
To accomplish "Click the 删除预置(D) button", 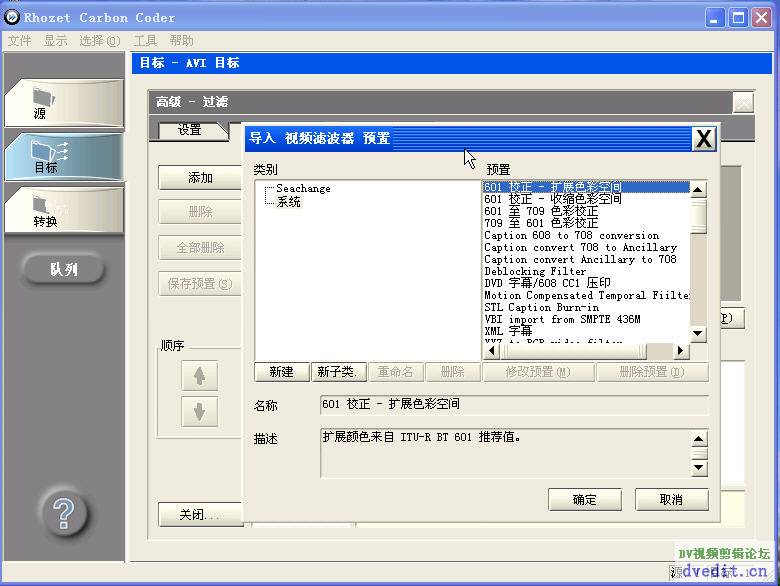I will pos(652,372).
